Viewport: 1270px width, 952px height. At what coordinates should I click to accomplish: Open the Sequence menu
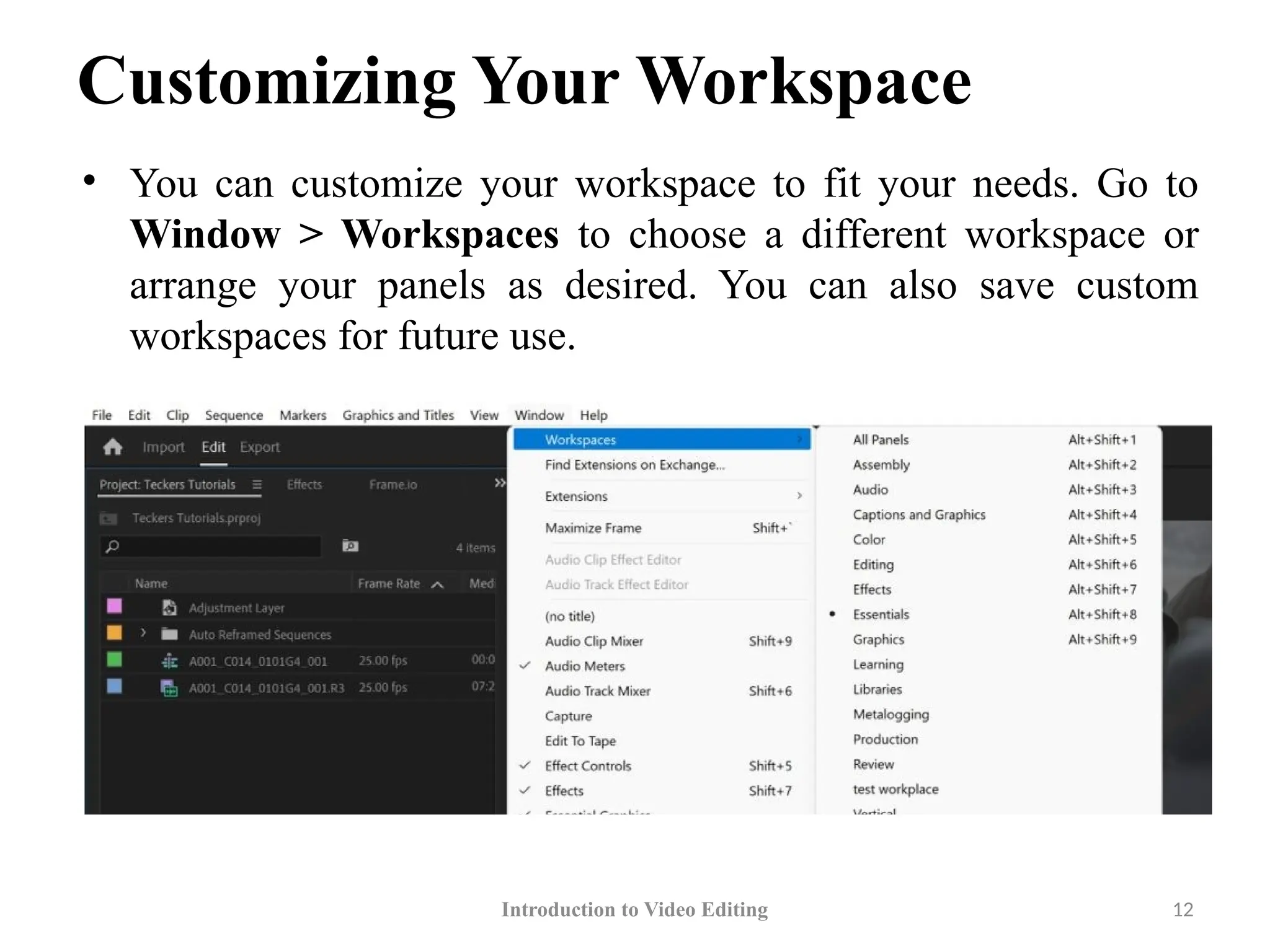[x=234, y=415]
